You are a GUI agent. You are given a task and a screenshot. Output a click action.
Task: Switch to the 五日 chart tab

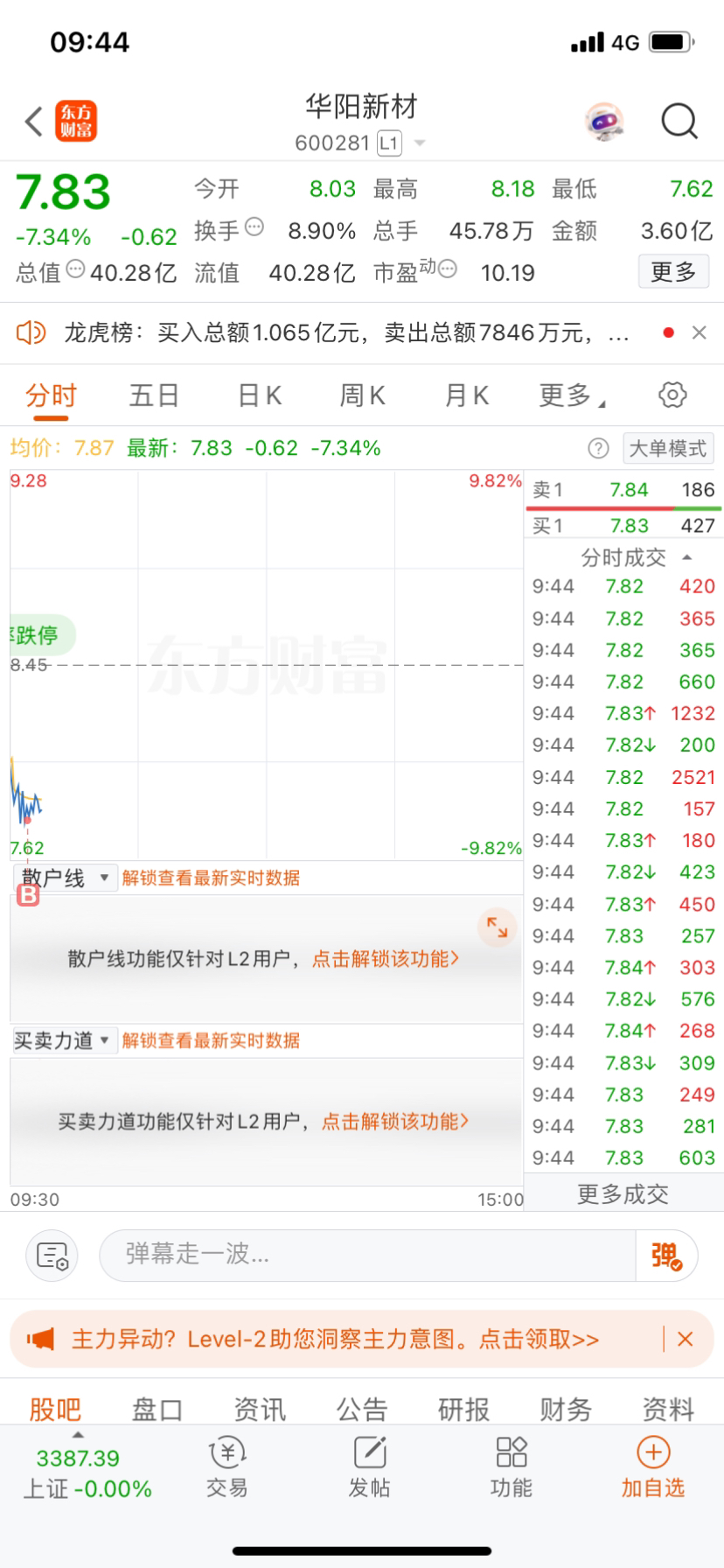(154, 395)
